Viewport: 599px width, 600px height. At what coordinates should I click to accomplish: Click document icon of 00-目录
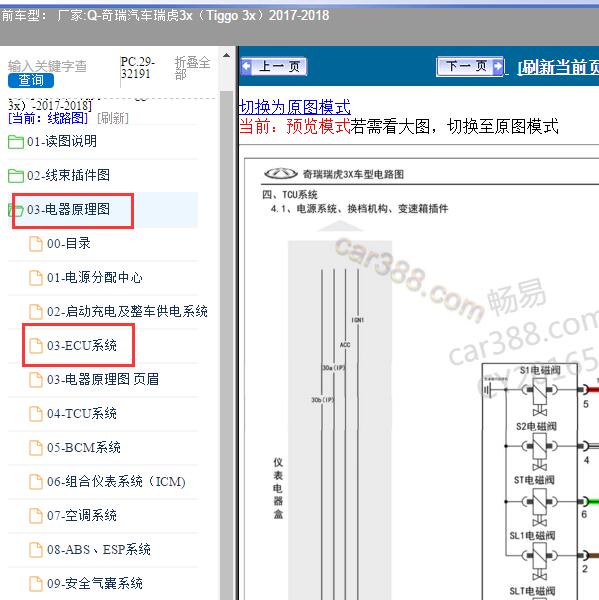(x=36, y=244)
